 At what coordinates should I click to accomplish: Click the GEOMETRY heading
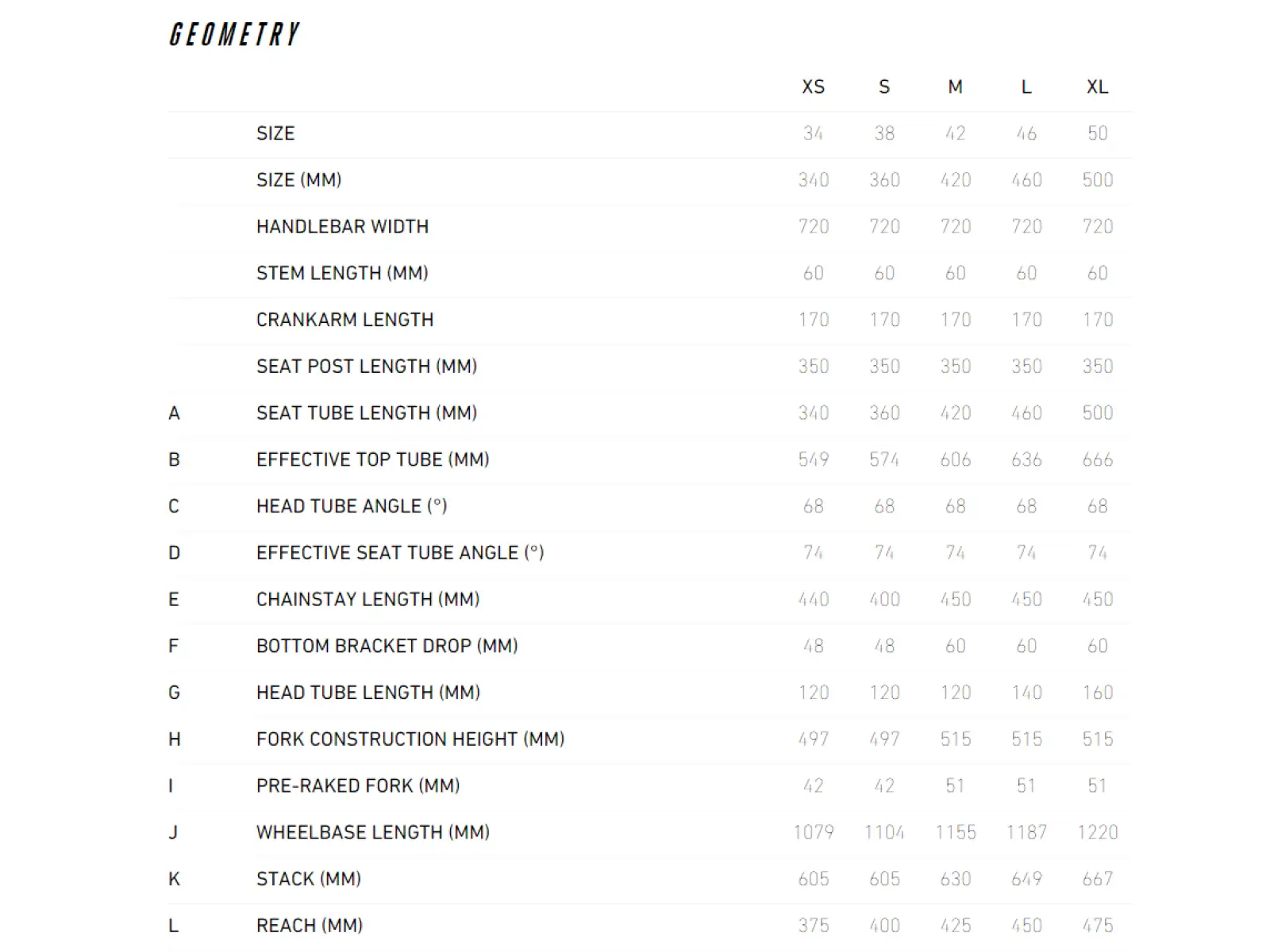coord(234,34)
